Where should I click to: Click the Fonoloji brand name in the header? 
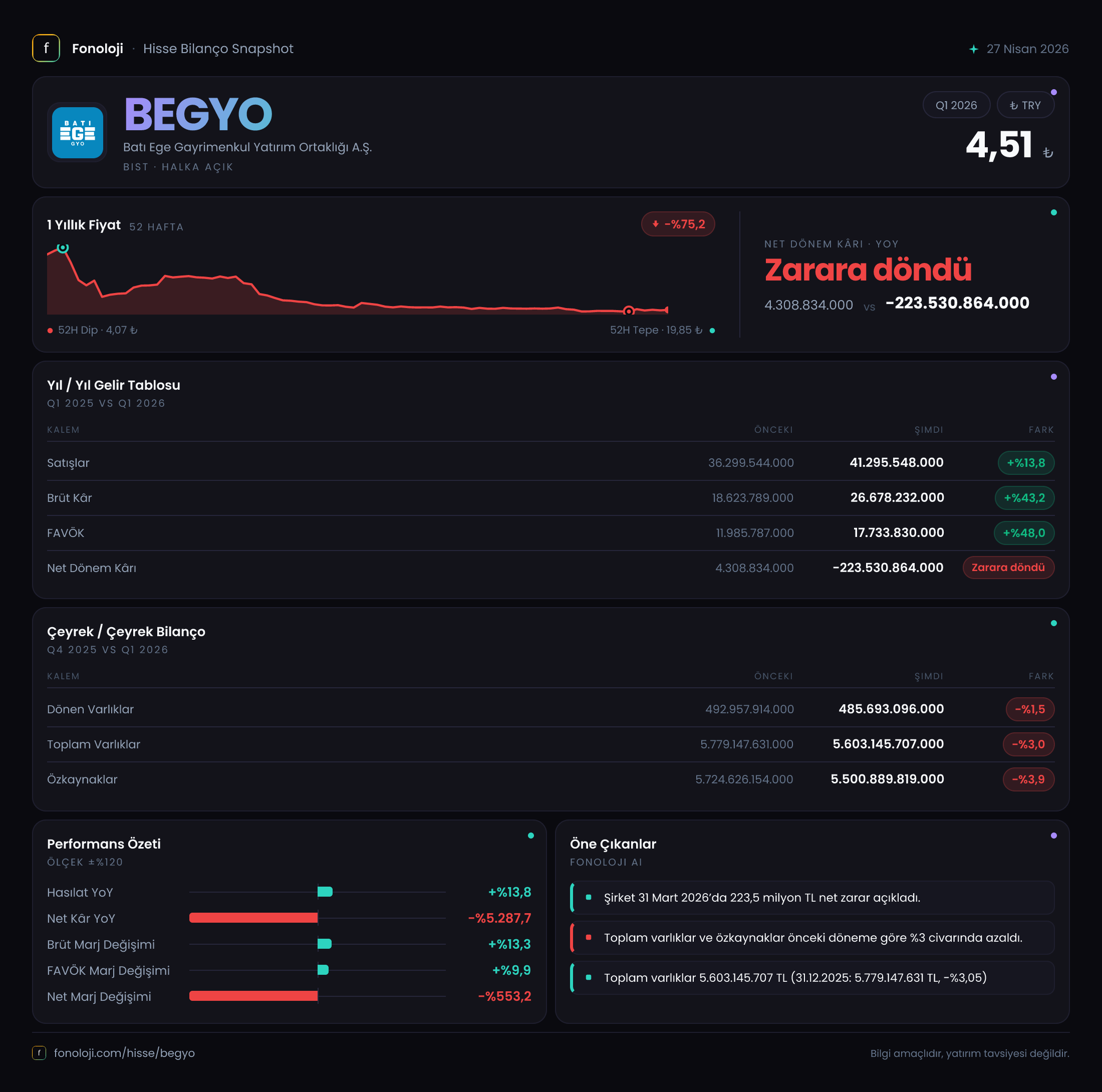(98, 49)
